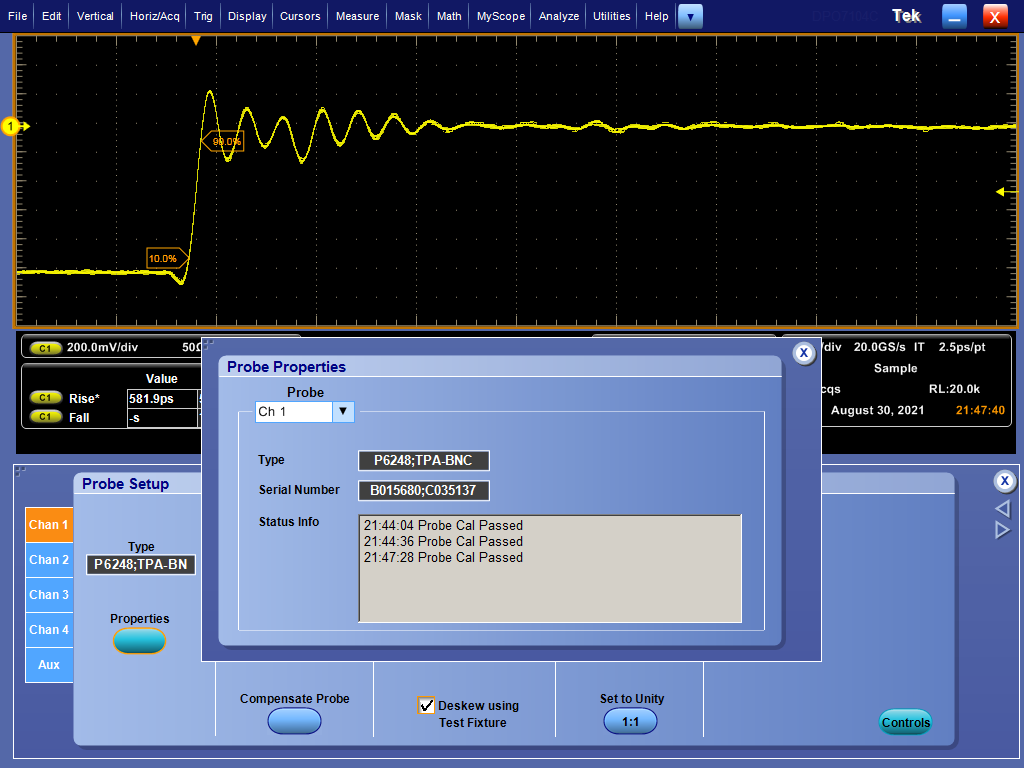The image size is (1024, 768).
Task: Open the File menu
Action: coord(18,16)
